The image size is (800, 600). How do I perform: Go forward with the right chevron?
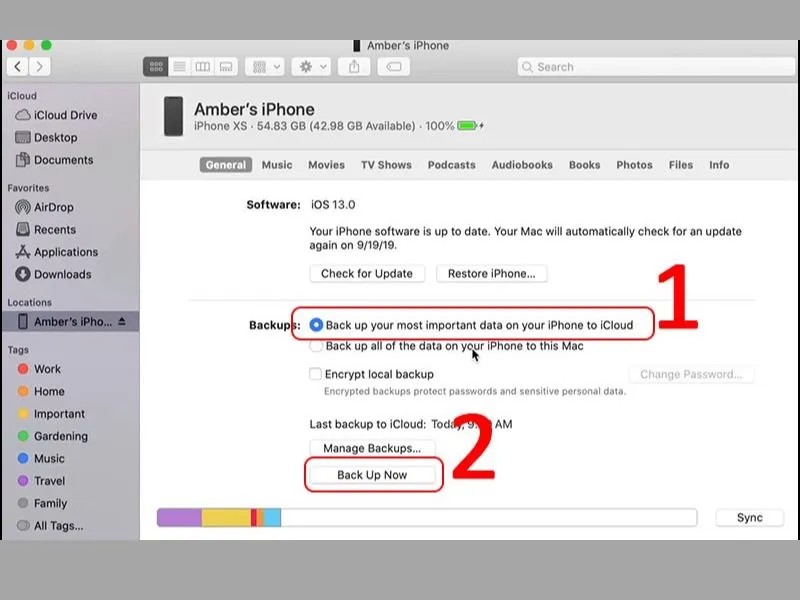pyautogui.click(x=40, y=66)
